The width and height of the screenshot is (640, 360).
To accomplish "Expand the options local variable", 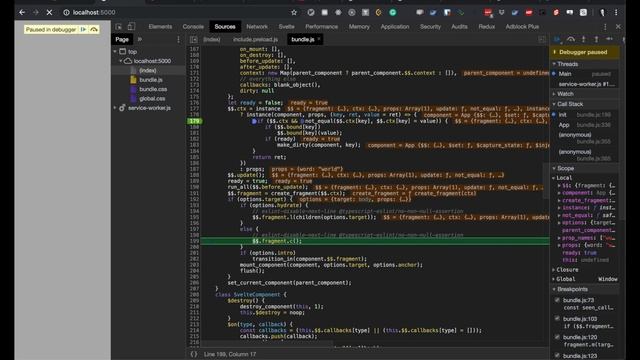I will [559, 223].
